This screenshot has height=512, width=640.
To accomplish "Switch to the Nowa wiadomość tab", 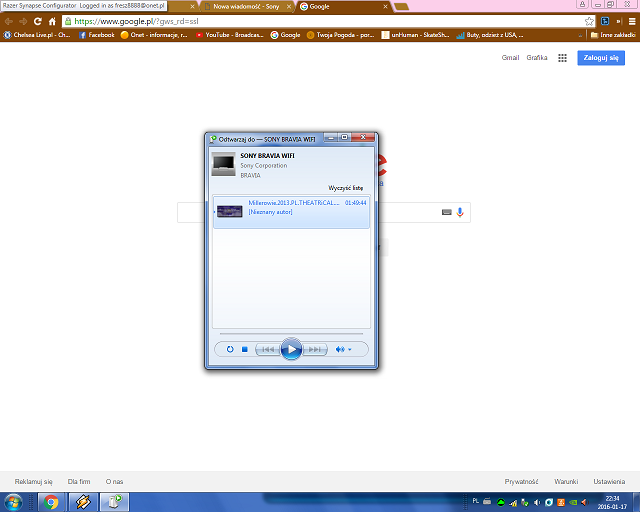I will [x=245, y=6].
